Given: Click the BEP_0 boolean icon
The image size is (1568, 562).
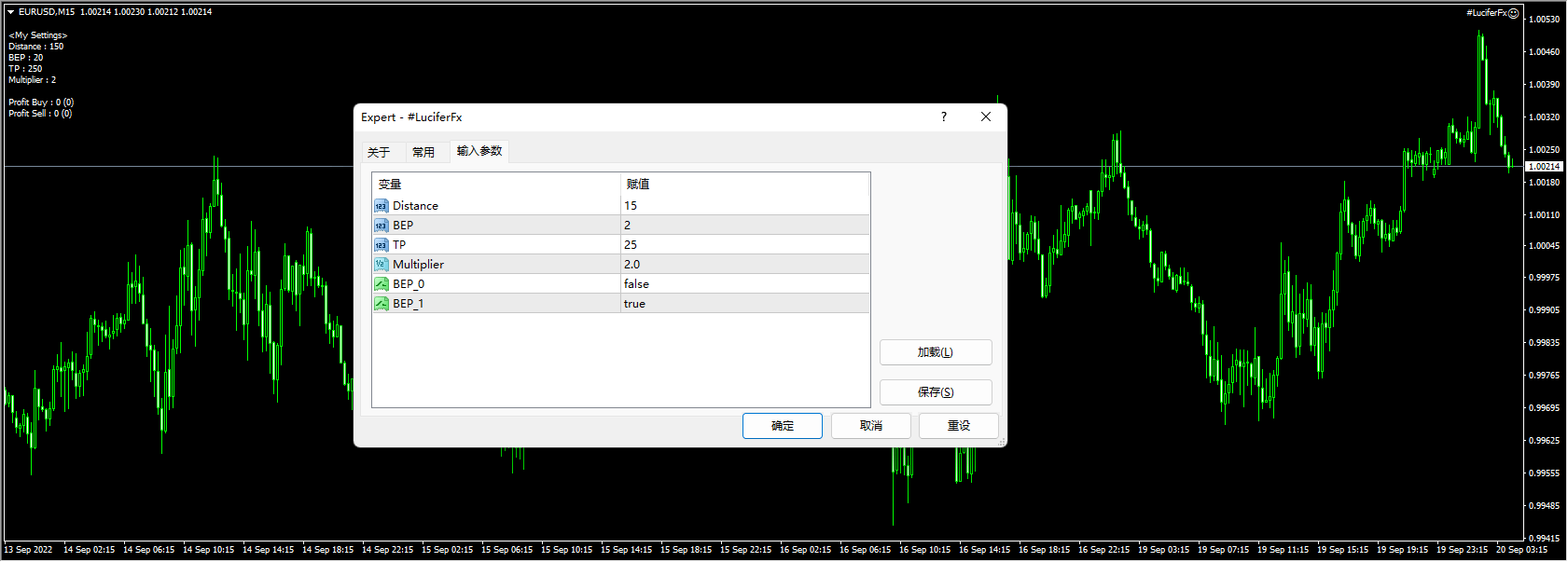Looking at the screenshot, I should [382, 284].
